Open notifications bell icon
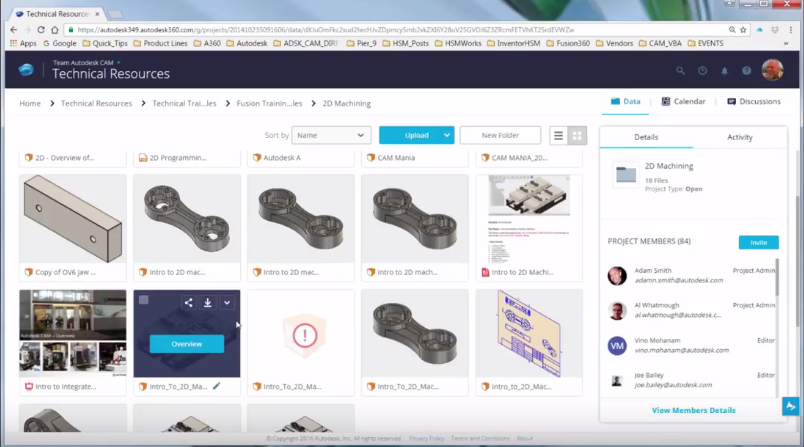The height and width of the screenshot is (447, 804). (725, 71)
